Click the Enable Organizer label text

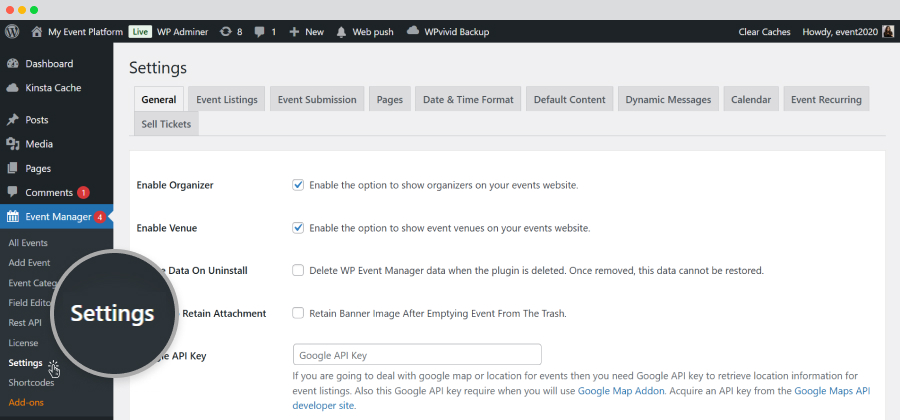click(x=175, y=185)
